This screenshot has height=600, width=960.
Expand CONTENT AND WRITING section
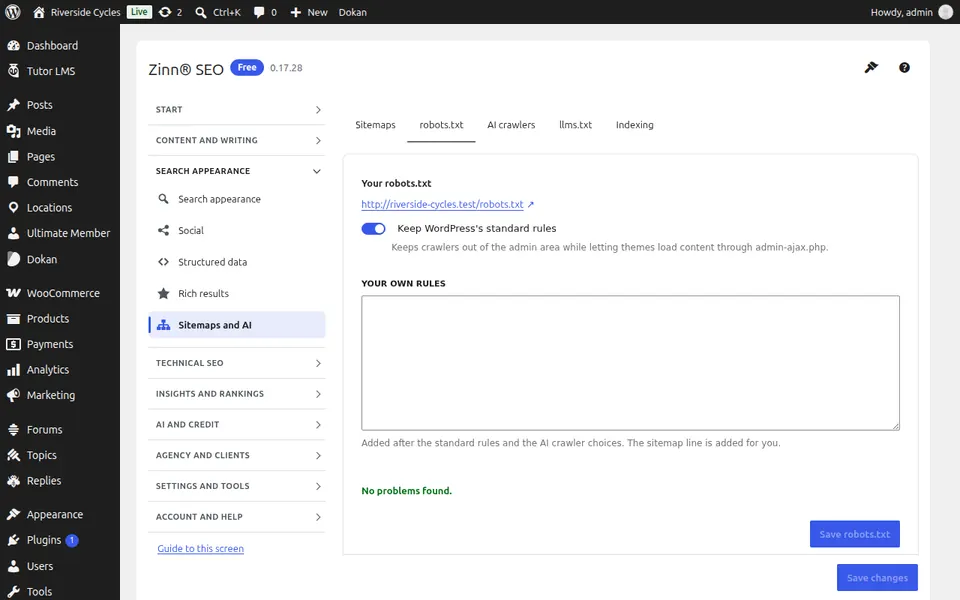(x=237, y=140)
